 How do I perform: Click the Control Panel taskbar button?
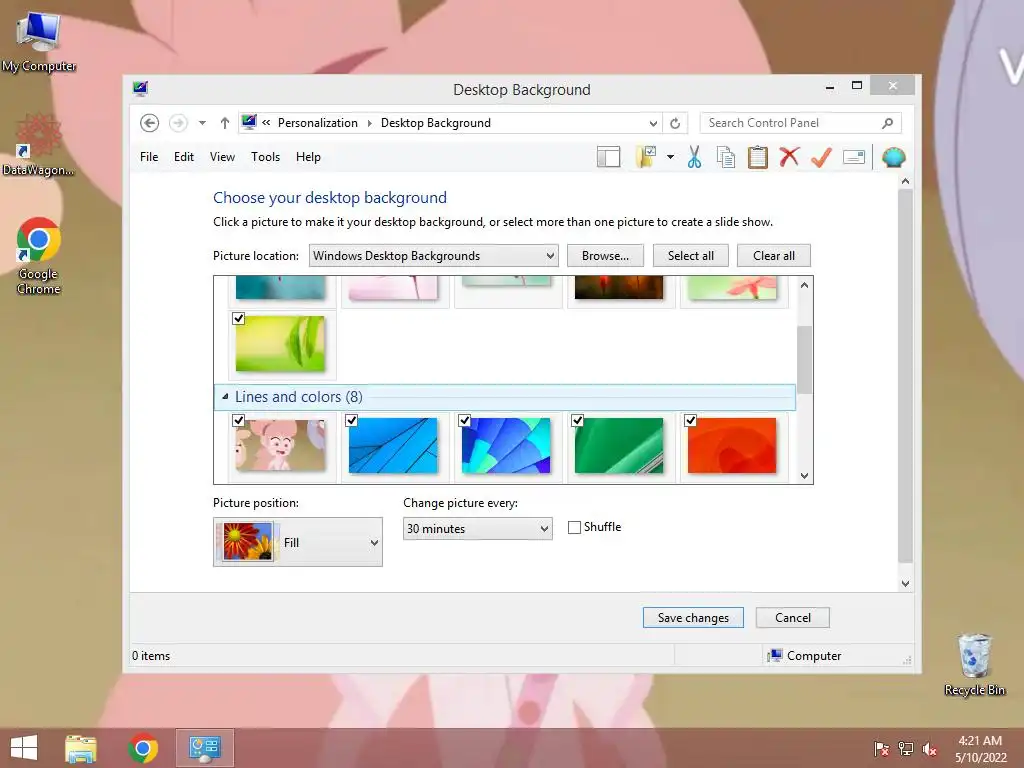click(x=205, y=748)
